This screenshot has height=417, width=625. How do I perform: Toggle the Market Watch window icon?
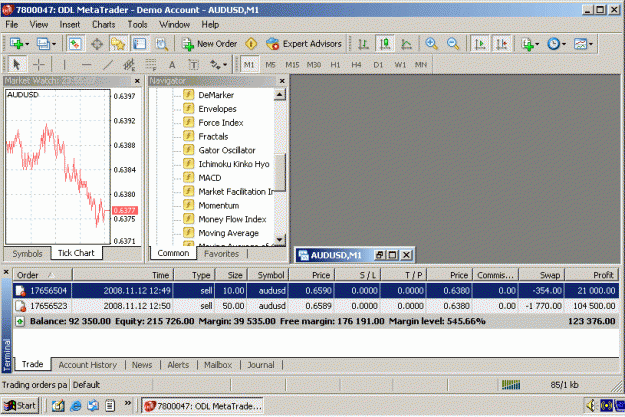pos(75,43)
